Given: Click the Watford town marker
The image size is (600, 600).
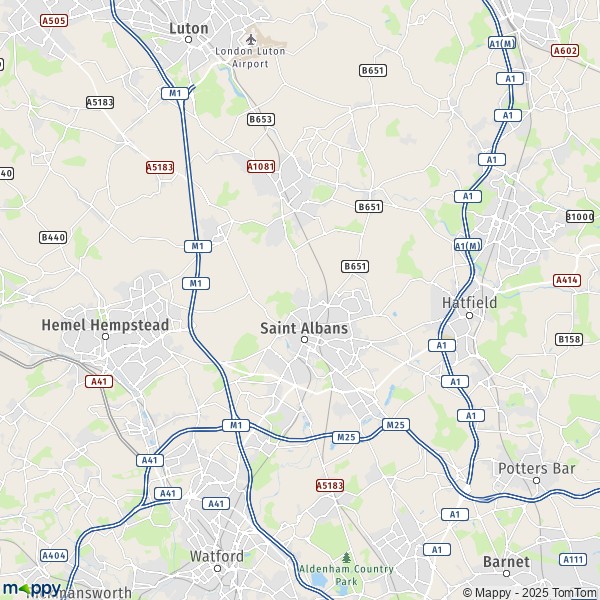Looking at the screenshot, I should tap(217, 569).
